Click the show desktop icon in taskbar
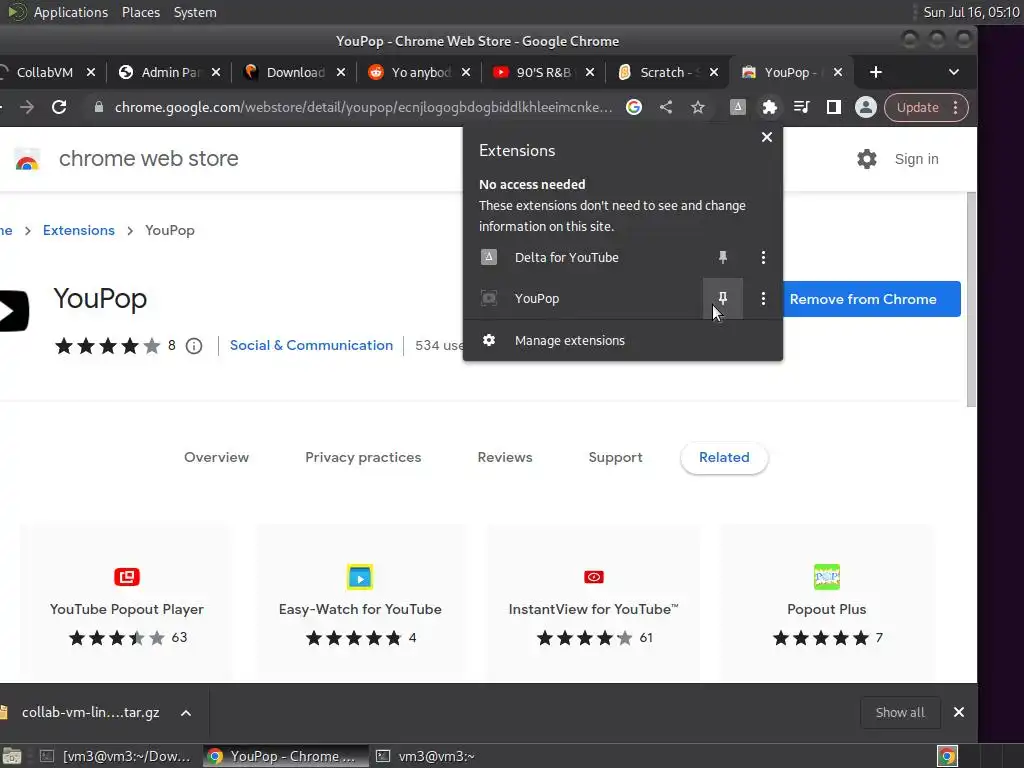 (12, 756)
